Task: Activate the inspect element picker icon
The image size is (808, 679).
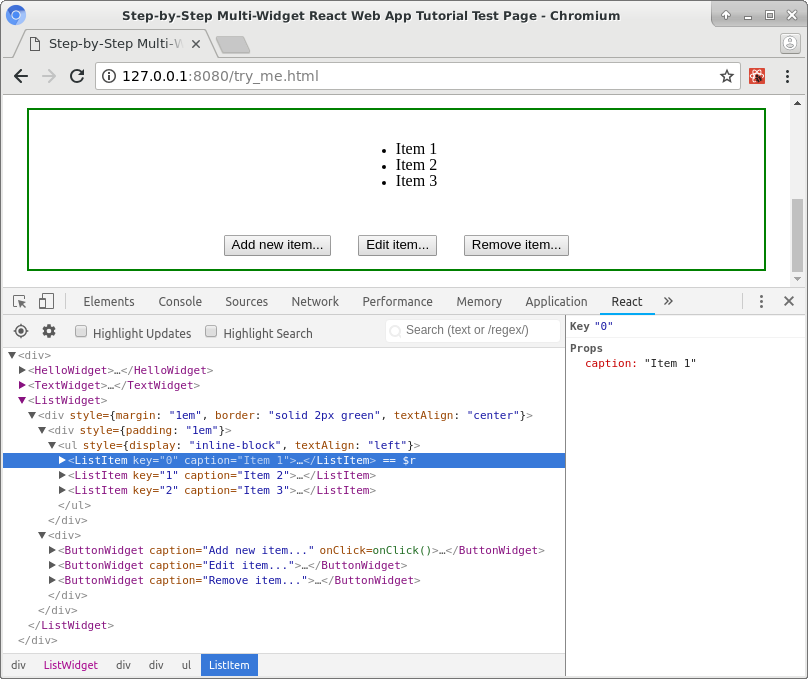Action: (20, 301)
